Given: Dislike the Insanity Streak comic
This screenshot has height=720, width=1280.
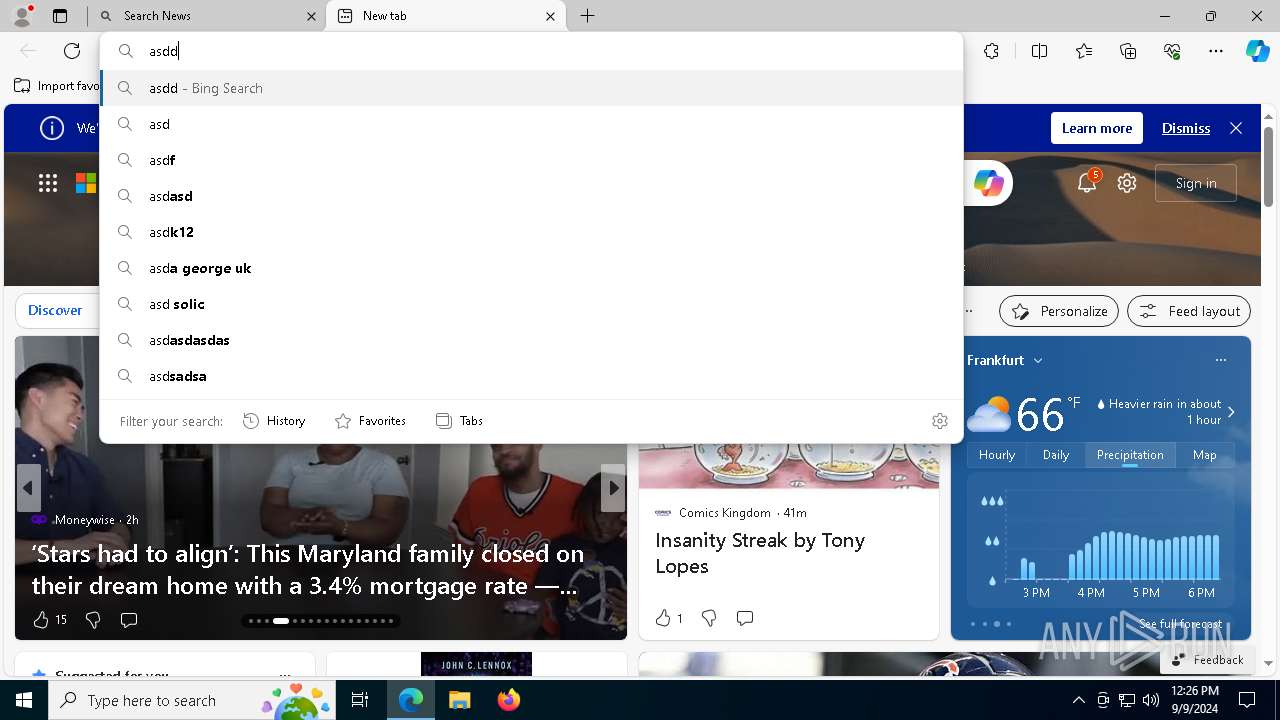Looking at the screenshot, I should pyautogui.click(x=709, y=618).
